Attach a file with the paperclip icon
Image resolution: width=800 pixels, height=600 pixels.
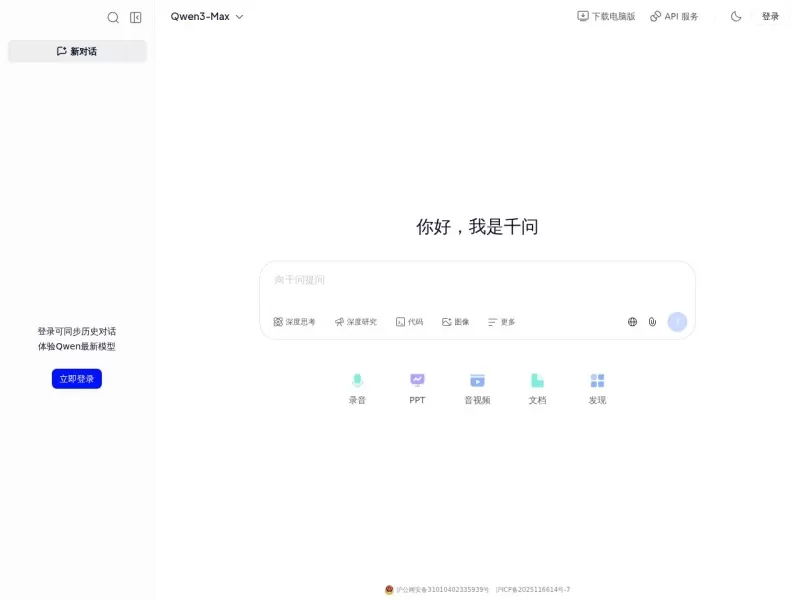coord(653,321)
